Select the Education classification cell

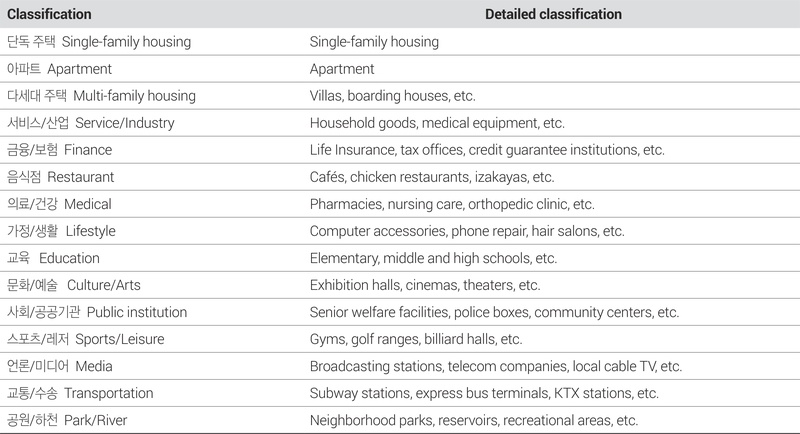coord(54,258)
